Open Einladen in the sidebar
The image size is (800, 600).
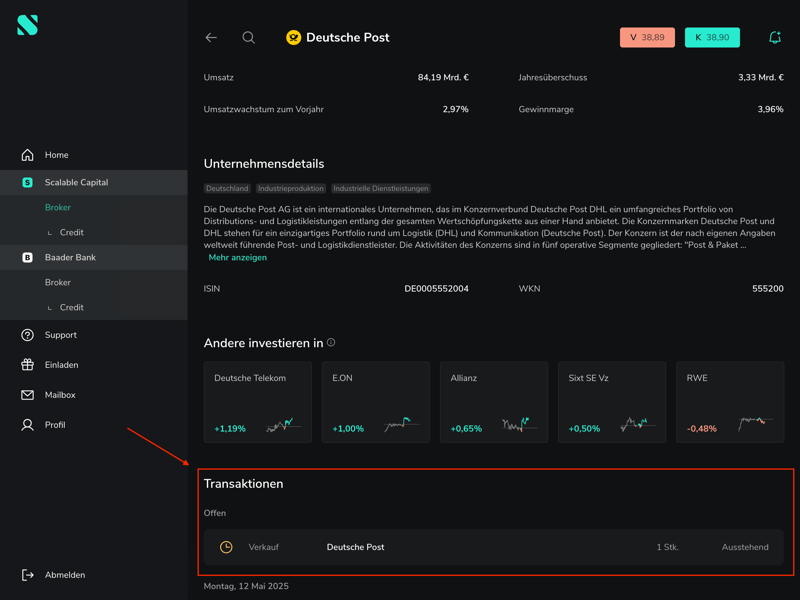(x=62, y=365)
